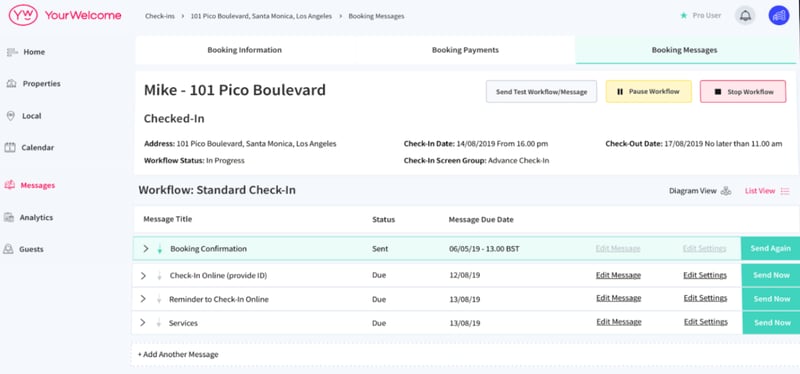Switch to List View
The width and height of the screenshot is (800, 374).
tap(767, 191)
